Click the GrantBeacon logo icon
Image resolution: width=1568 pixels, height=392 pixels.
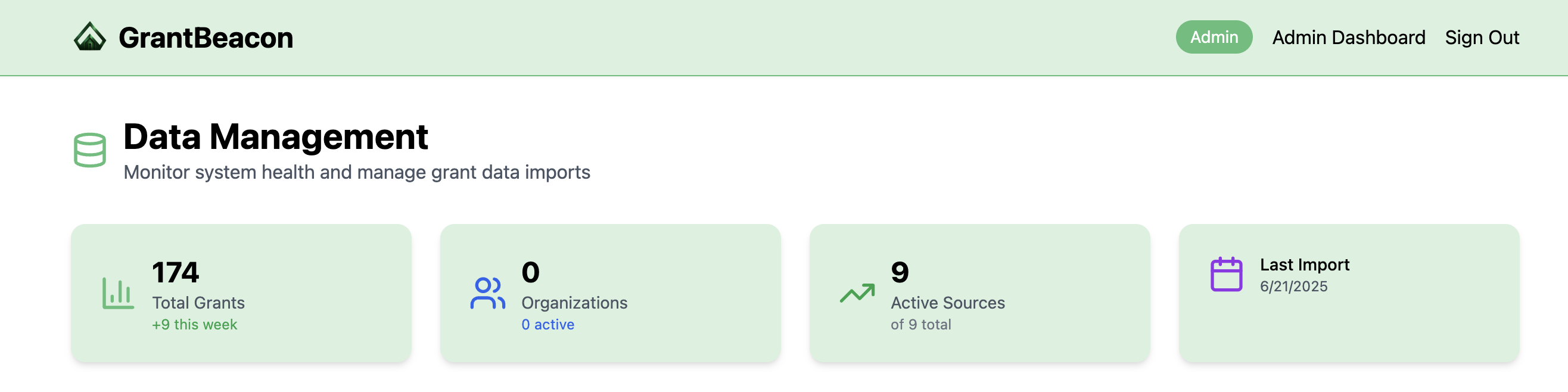point(89,37)
